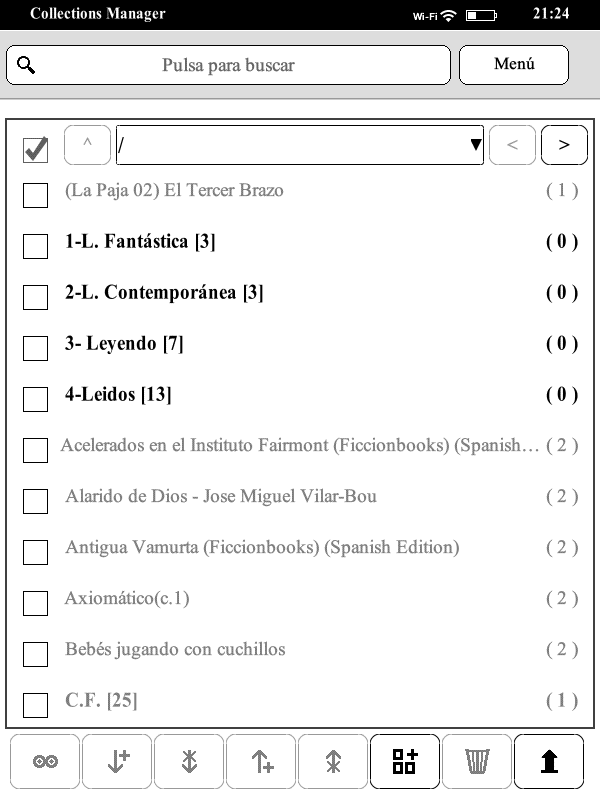Open the 2-L. Contemporánea [3] collection
Screen dimensions: 600x800
(x=164, y=292)
